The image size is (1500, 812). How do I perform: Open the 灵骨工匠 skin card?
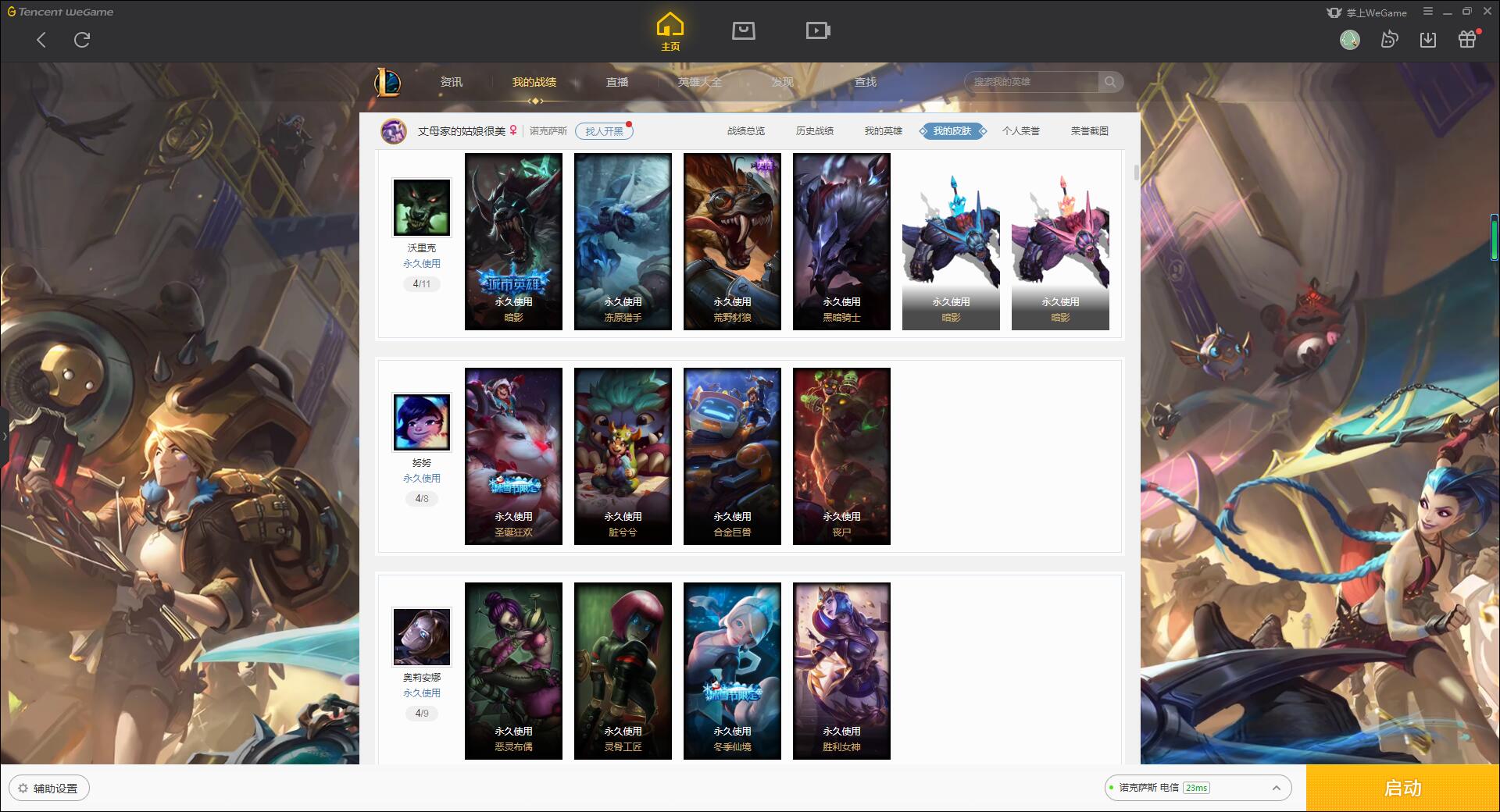(x=623, y=671)
